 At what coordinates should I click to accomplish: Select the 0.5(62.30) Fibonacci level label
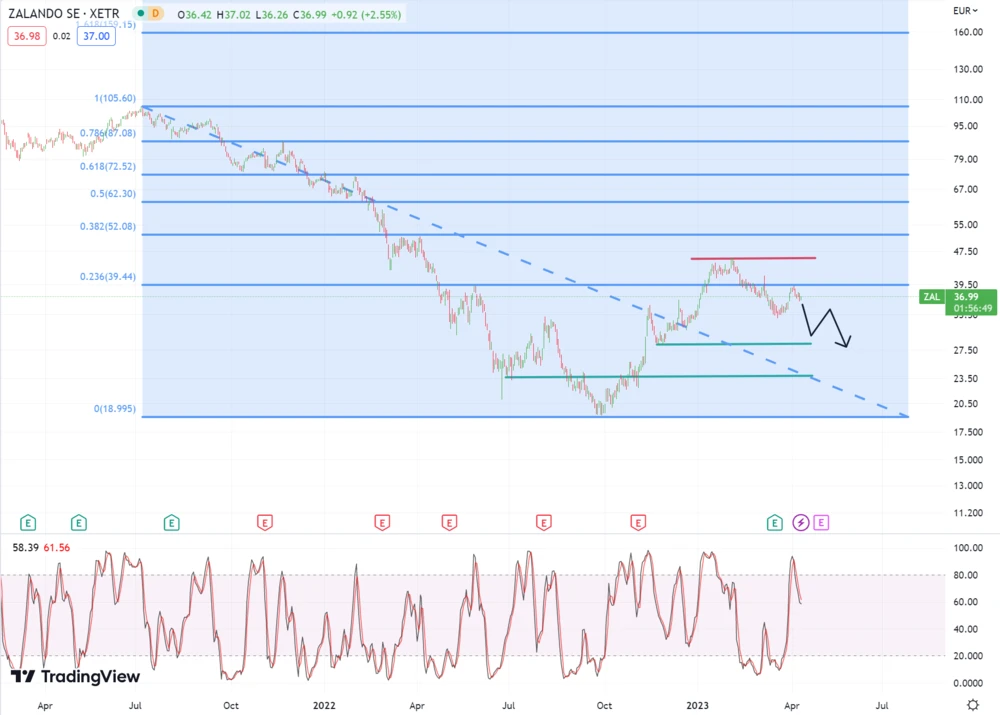point(113,193)
